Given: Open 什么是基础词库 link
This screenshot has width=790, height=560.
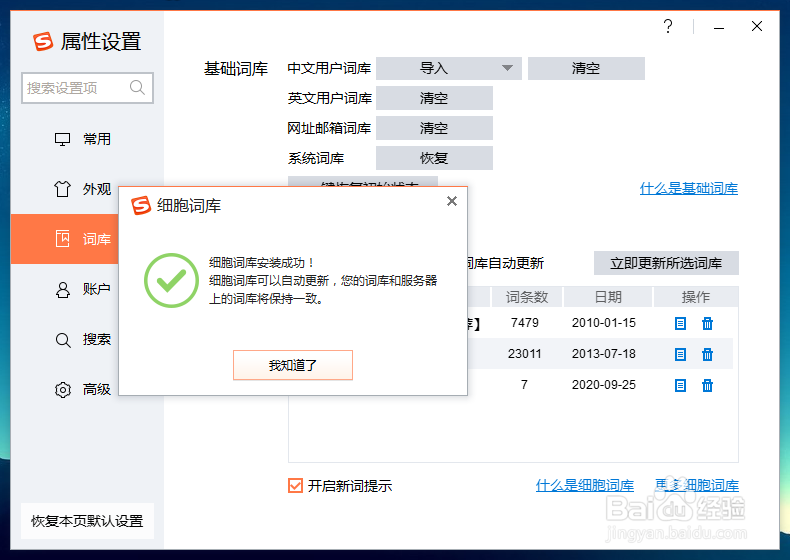Looking at the screenshot, I should 689,189.
